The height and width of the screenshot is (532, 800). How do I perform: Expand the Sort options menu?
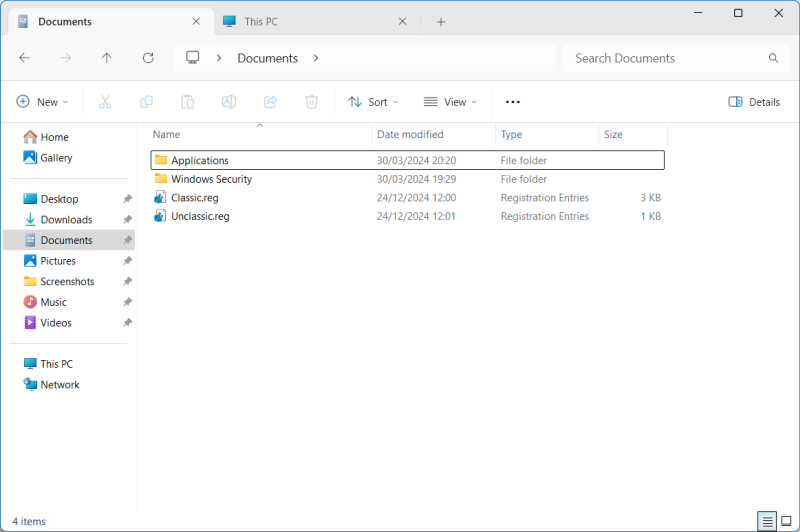click(373, 102)
